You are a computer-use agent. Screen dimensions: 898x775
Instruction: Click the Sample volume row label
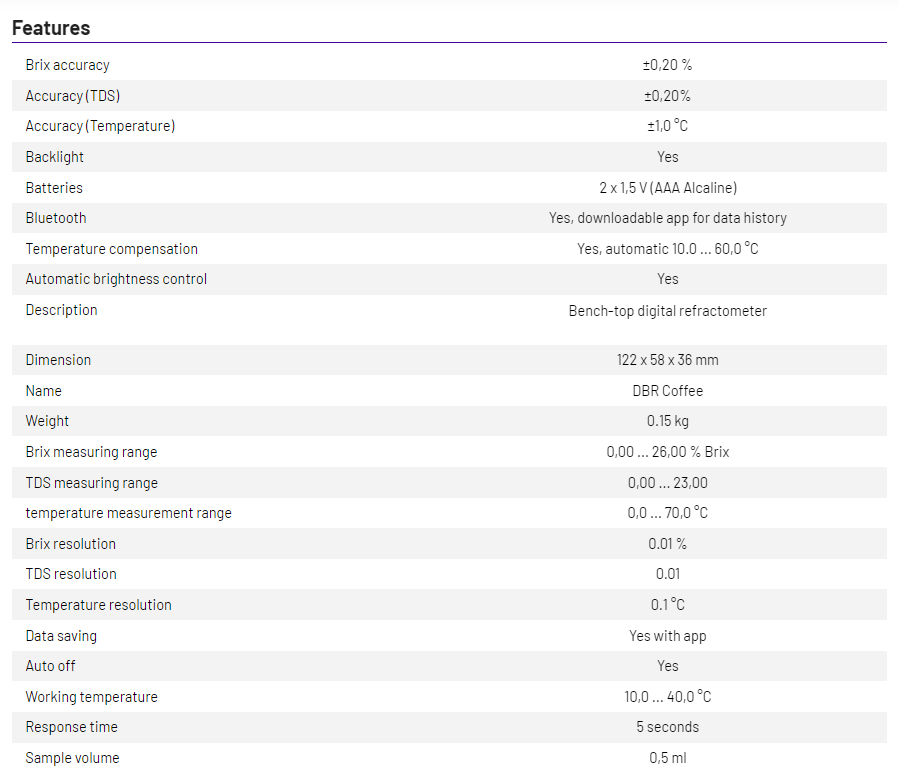click(x=72, y=758)
